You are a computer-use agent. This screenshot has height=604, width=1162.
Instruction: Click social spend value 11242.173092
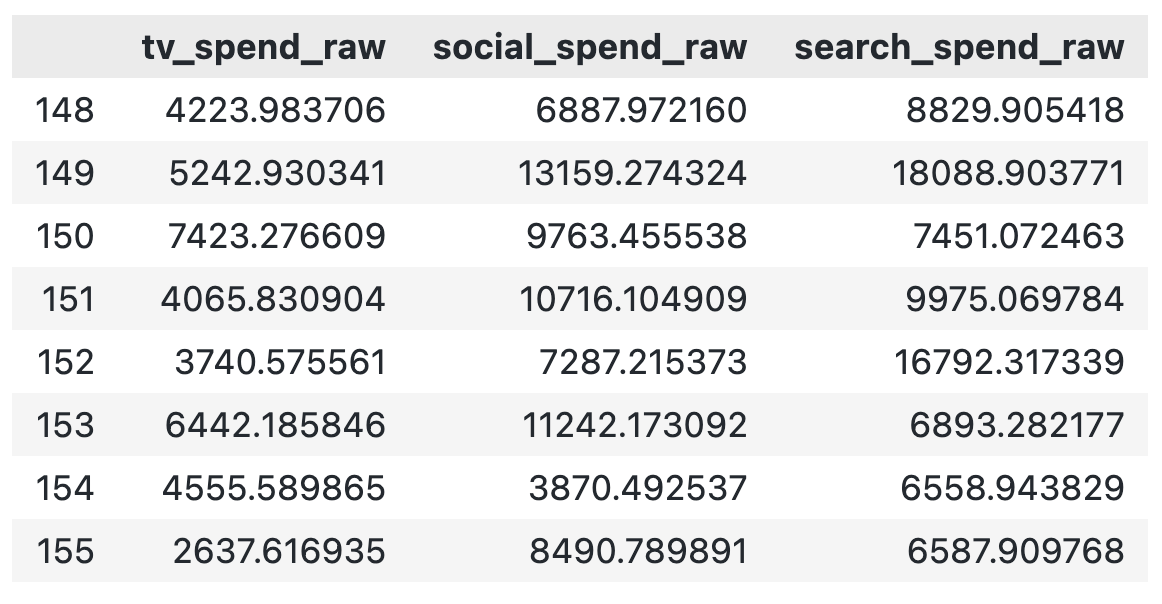(634, 425)
